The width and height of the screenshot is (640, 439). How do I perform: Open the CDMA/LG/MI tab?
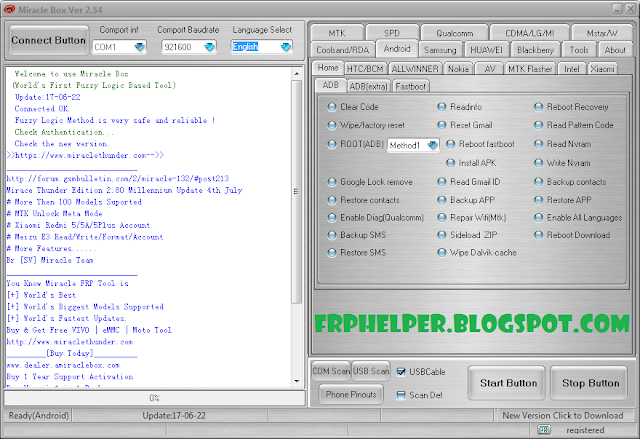529,33
